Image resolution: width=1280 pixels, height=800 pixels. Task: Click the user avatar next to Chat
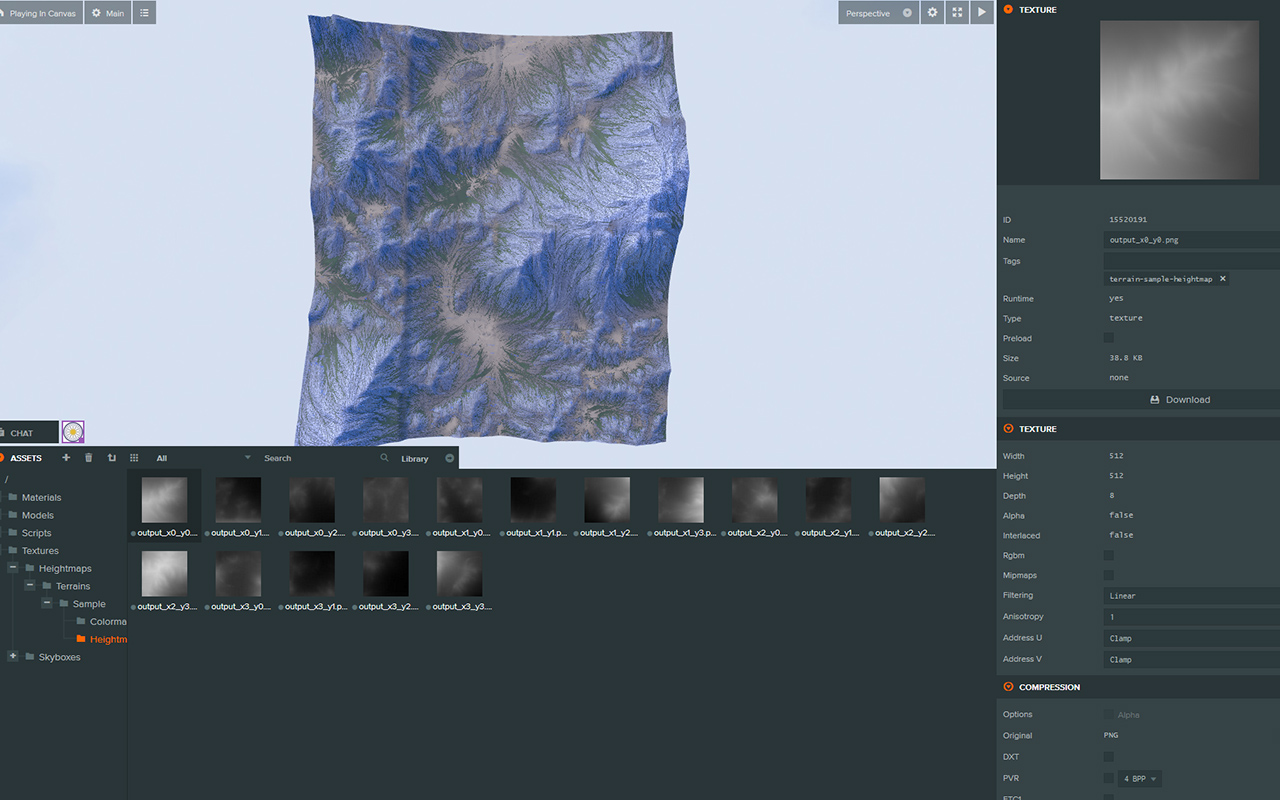tap(73, 432)
